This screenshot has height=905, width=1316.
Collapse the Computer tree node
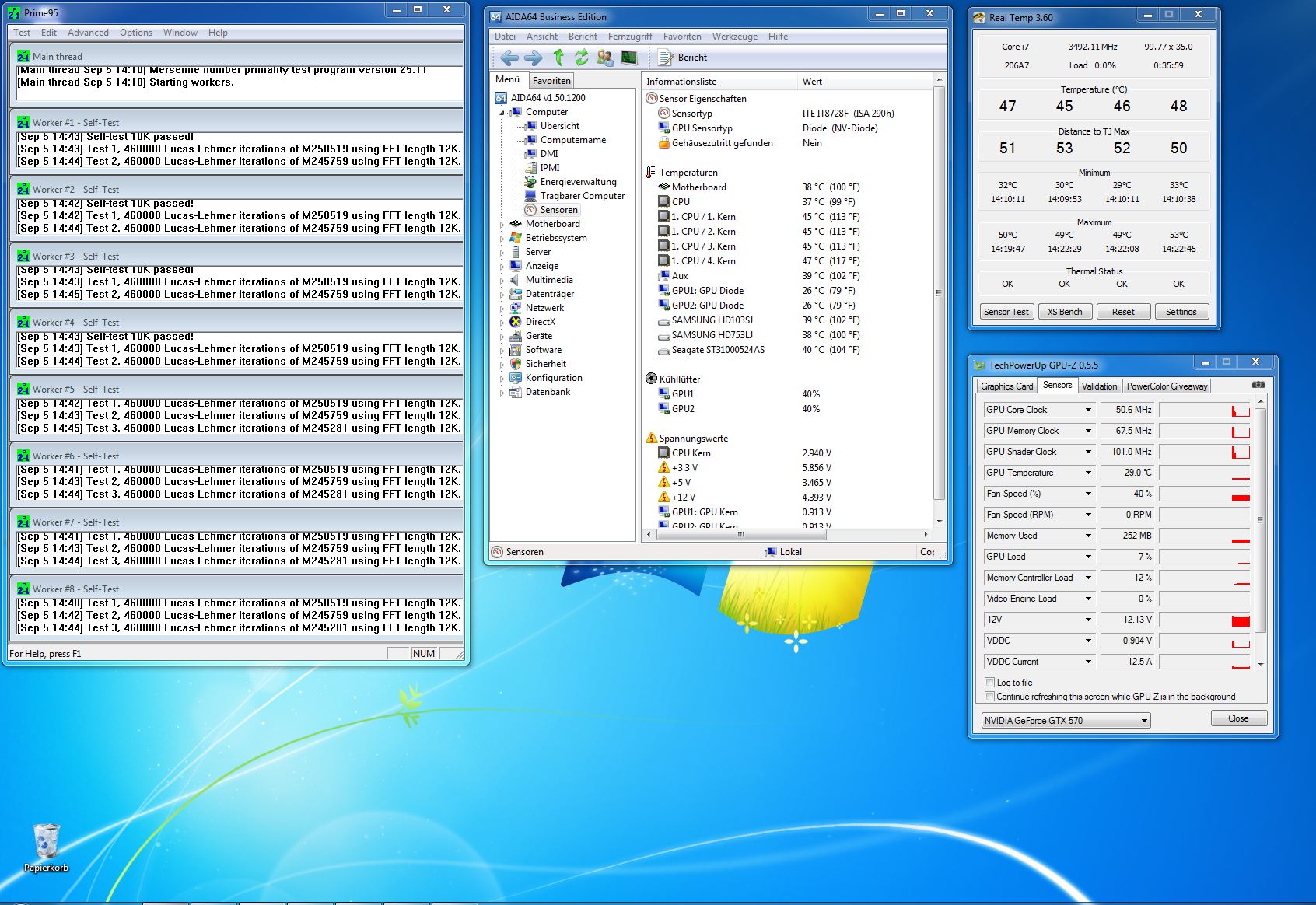(502, 112)
